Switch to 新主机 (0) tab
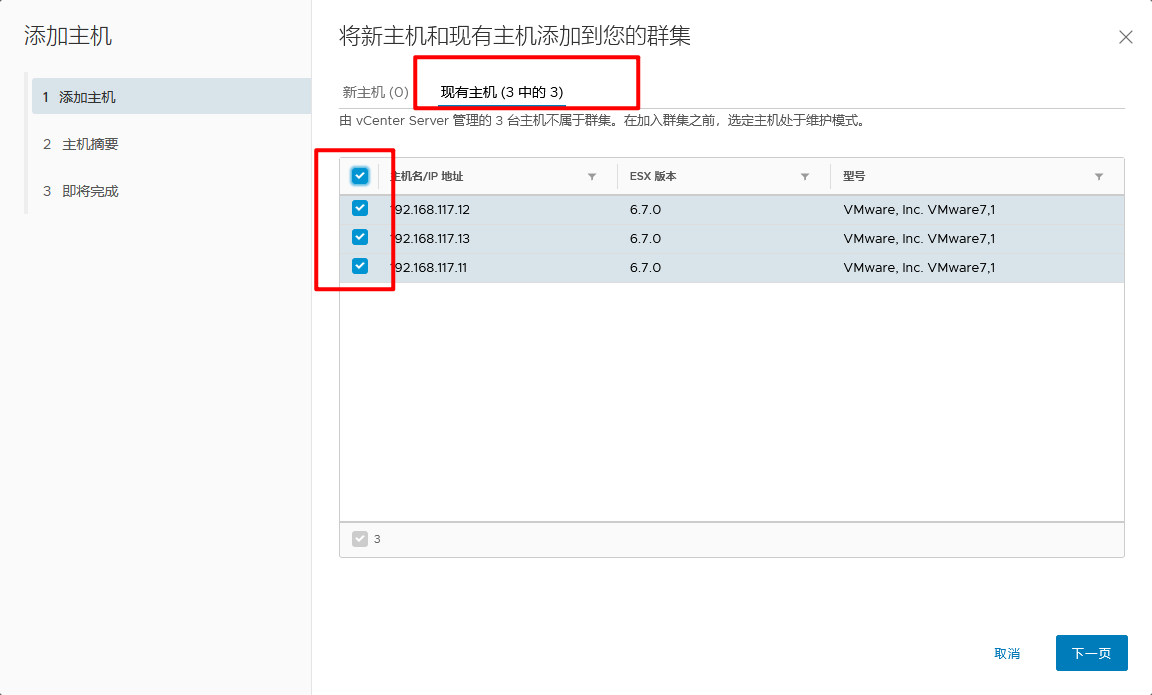Viewport: 1152px width, 695px height. (375, 92)
